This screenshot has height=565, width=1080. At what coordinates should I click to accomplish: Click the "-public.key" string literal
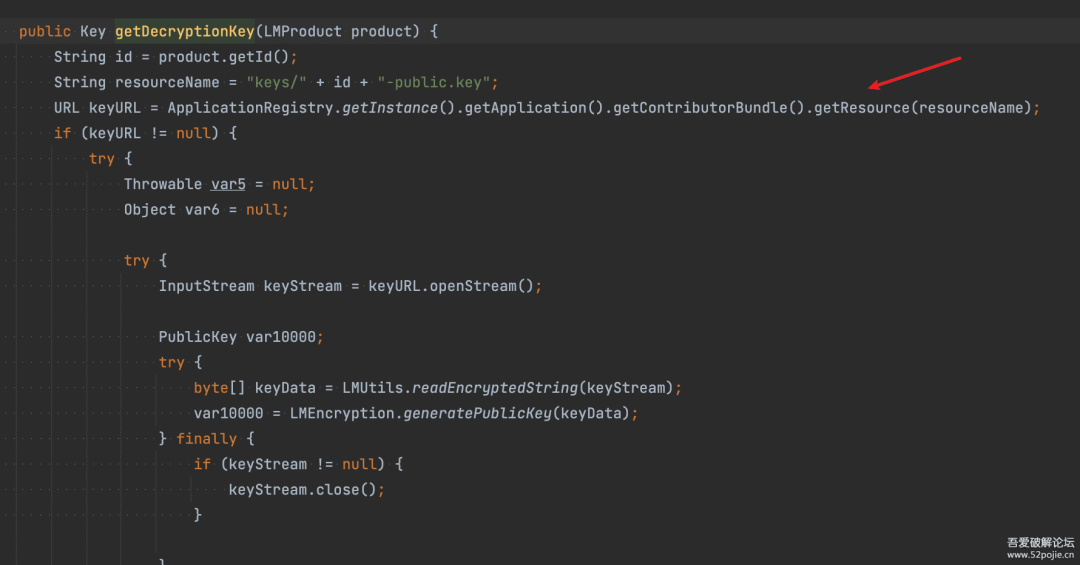point(433,83)
